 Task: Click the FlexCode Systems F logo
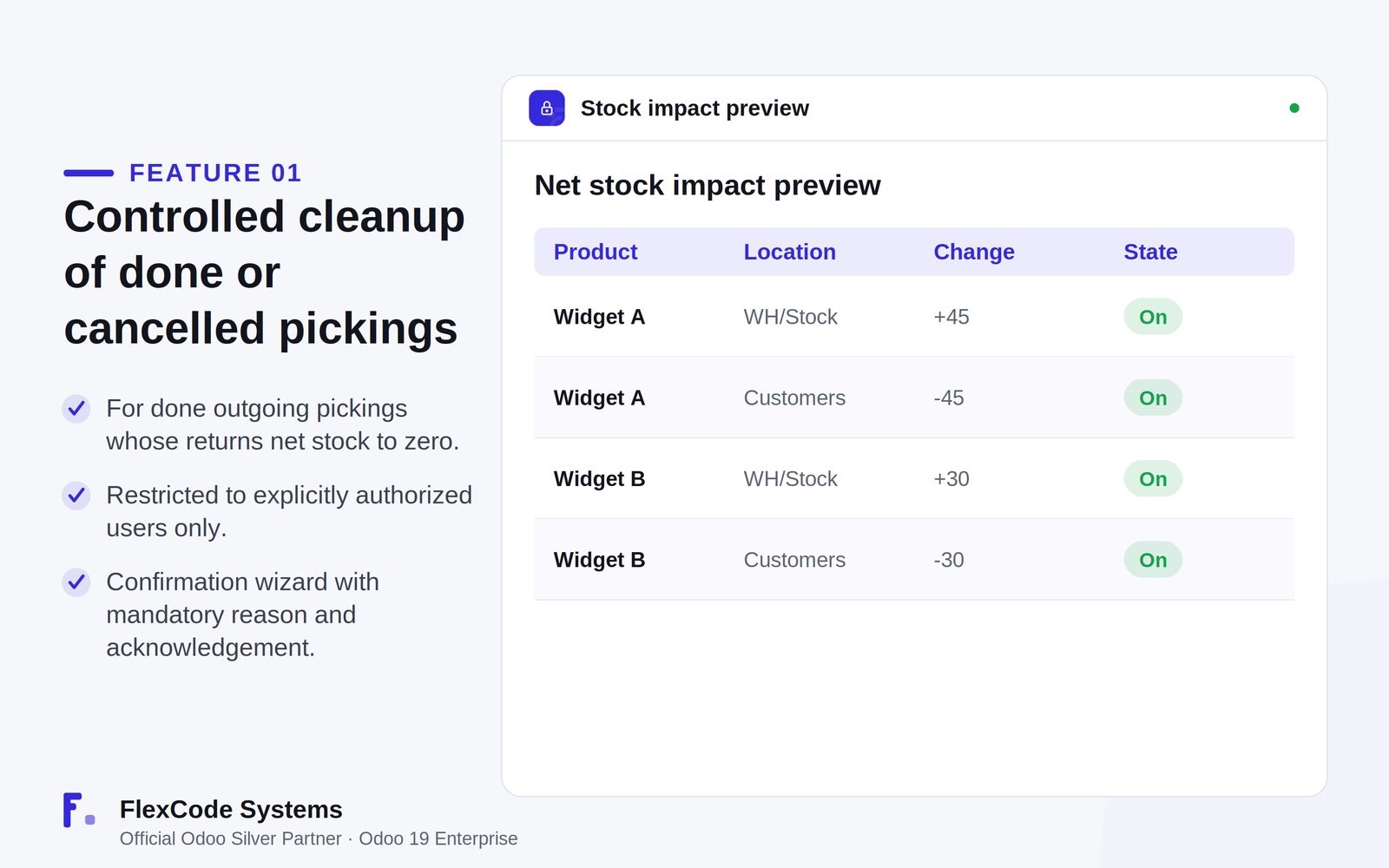tap(79, 810)
